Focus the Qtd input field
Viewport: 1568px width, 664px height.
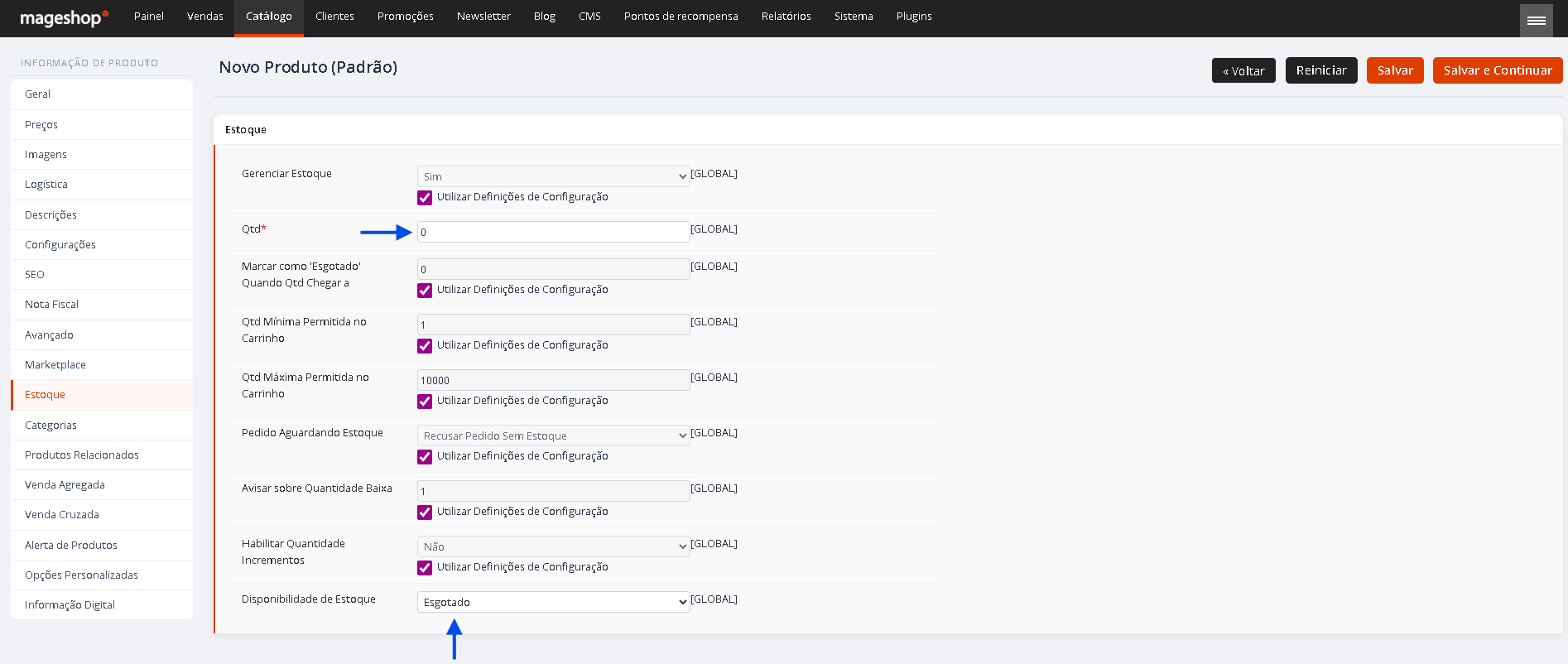[x=553, y=232]
